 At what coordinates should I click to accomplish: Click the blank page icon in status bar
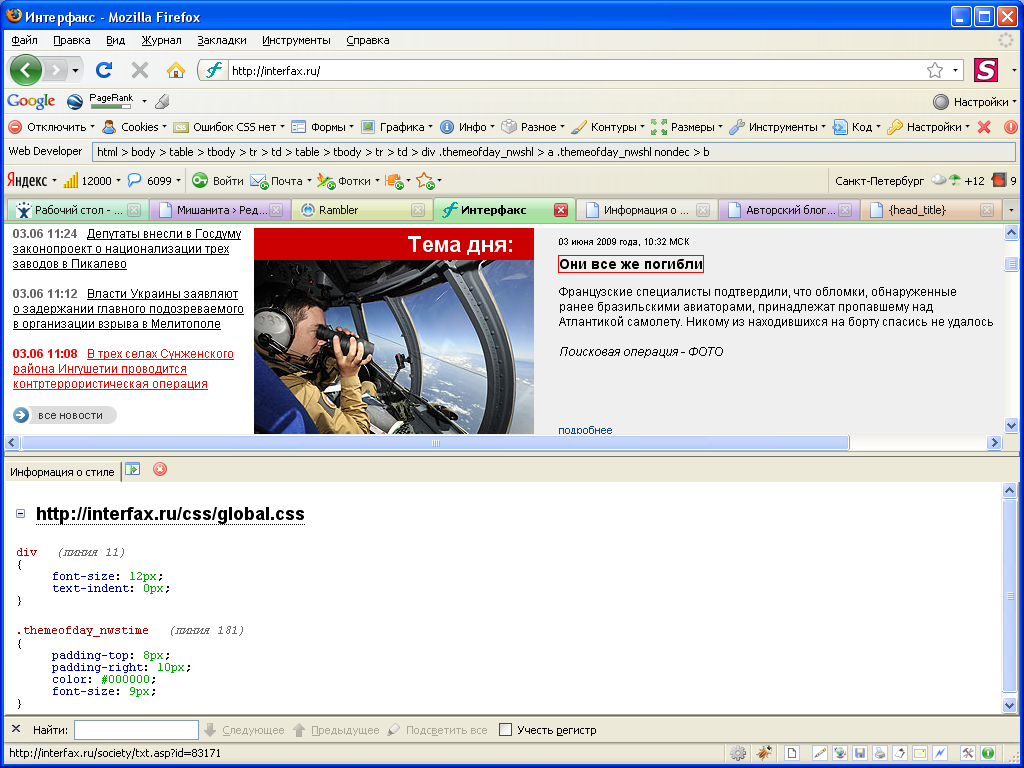792,753
